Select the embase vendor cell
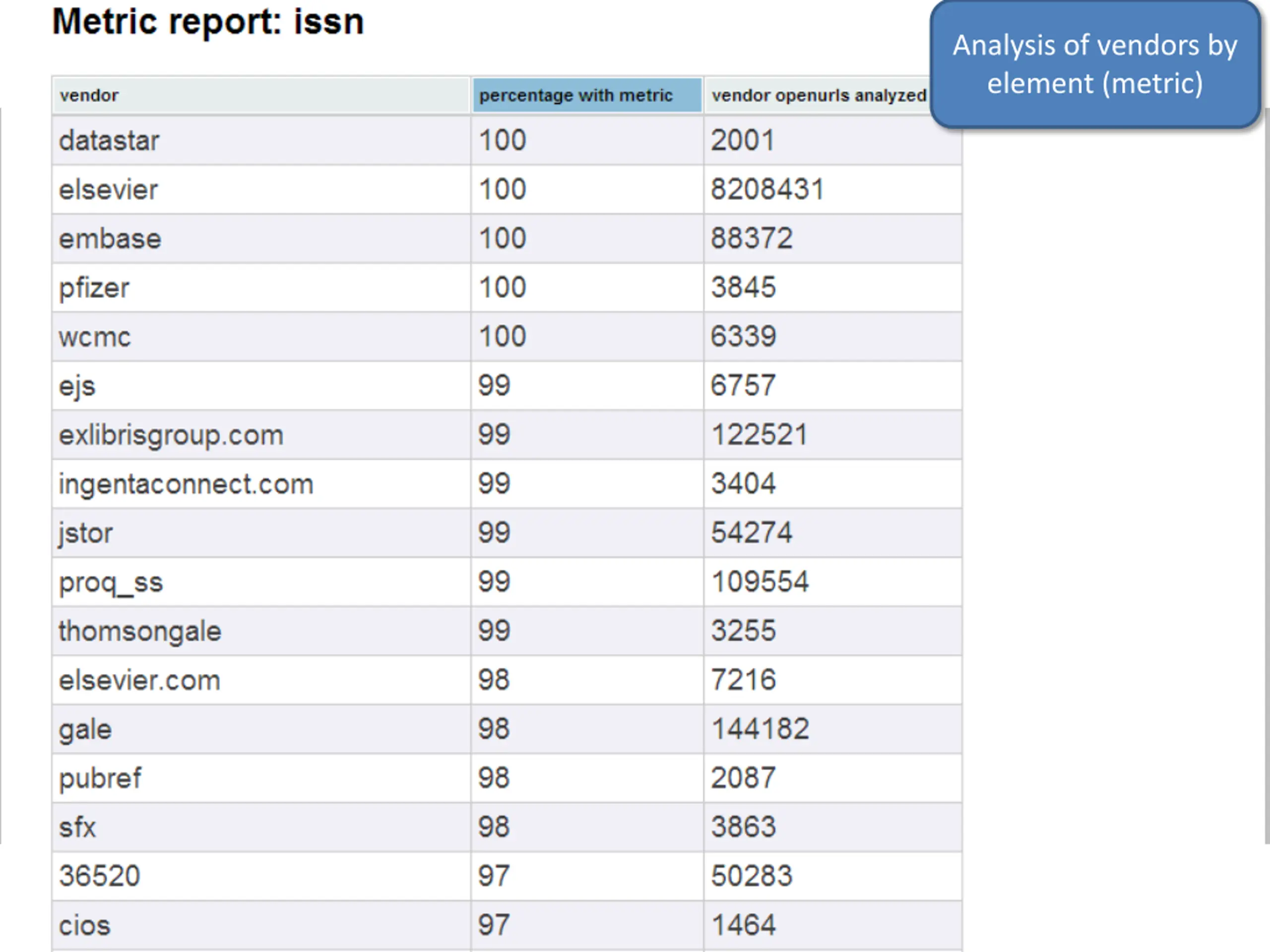Viewport: 1270px width, 952px height. [261, 238]
